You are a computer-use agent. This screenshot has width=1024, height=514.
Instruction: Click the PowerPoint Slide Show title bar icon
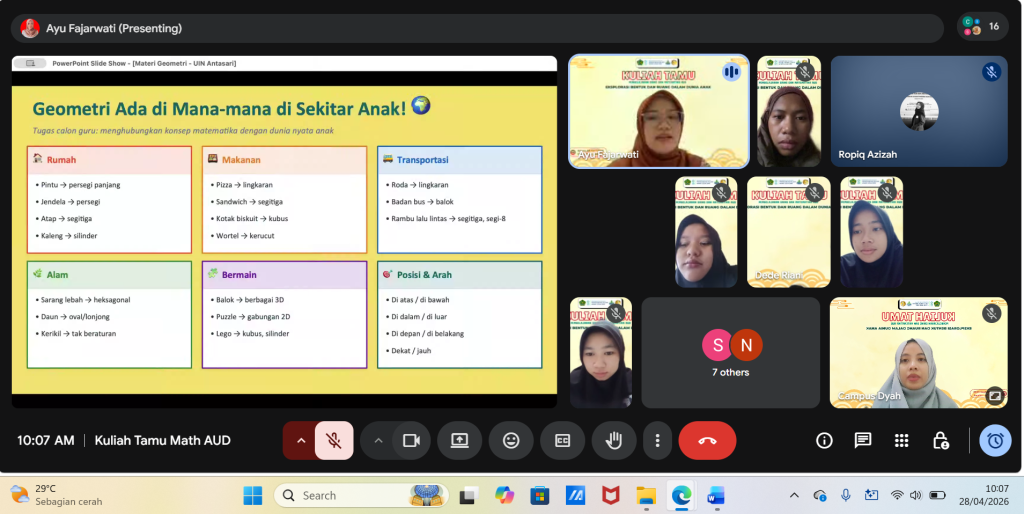point(29,63)
